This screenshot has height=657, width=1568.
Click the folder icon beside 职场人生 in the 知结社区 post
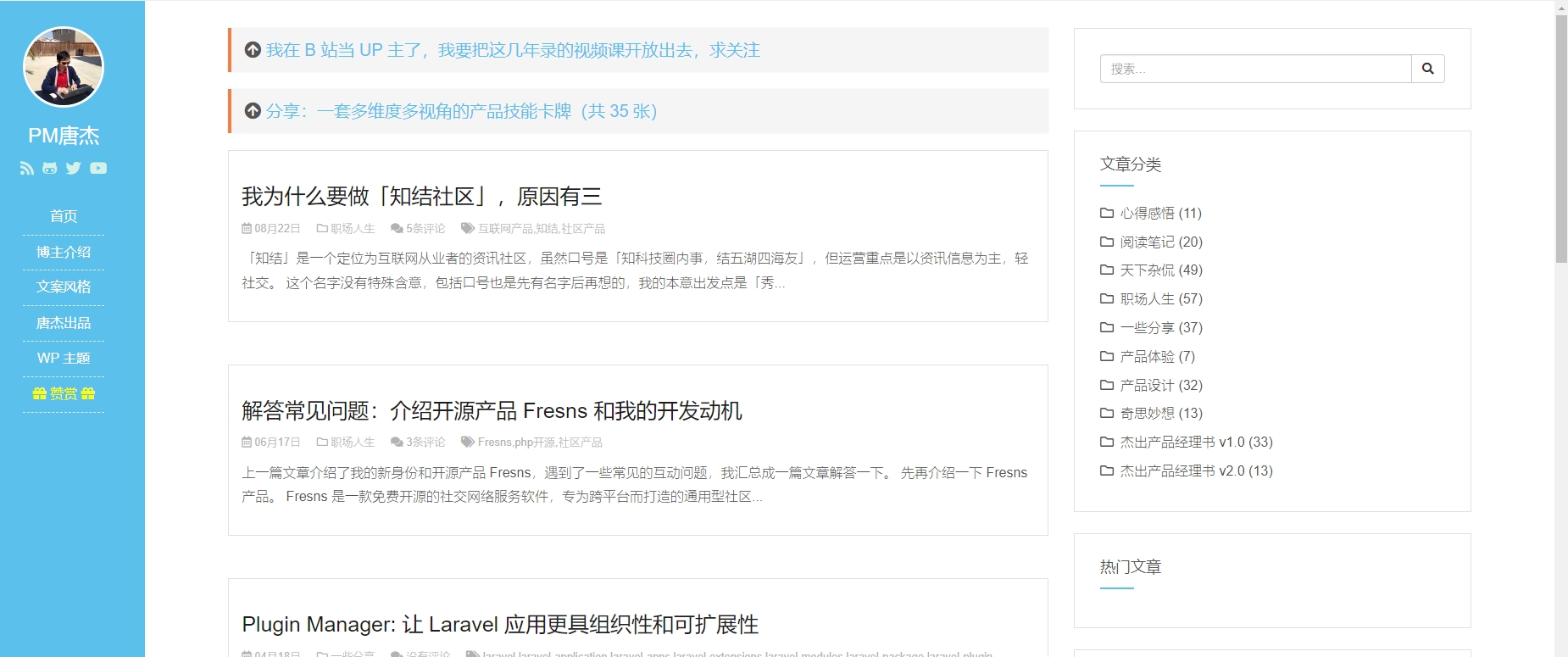322,228
